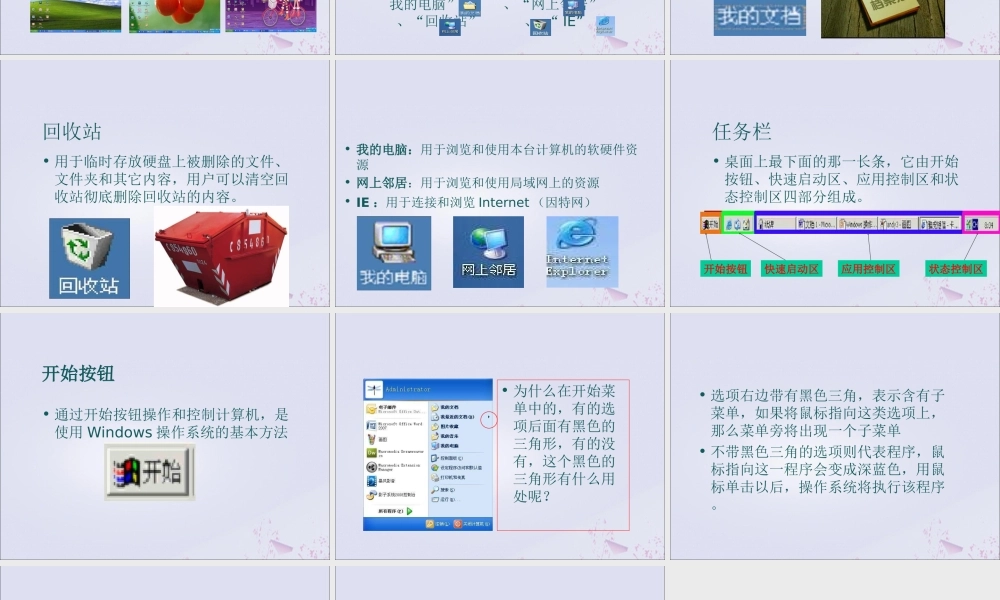Click the purple desktop wallpaper thumbnail
This screenshot has height=600, width=1000.
click(271, 16)
